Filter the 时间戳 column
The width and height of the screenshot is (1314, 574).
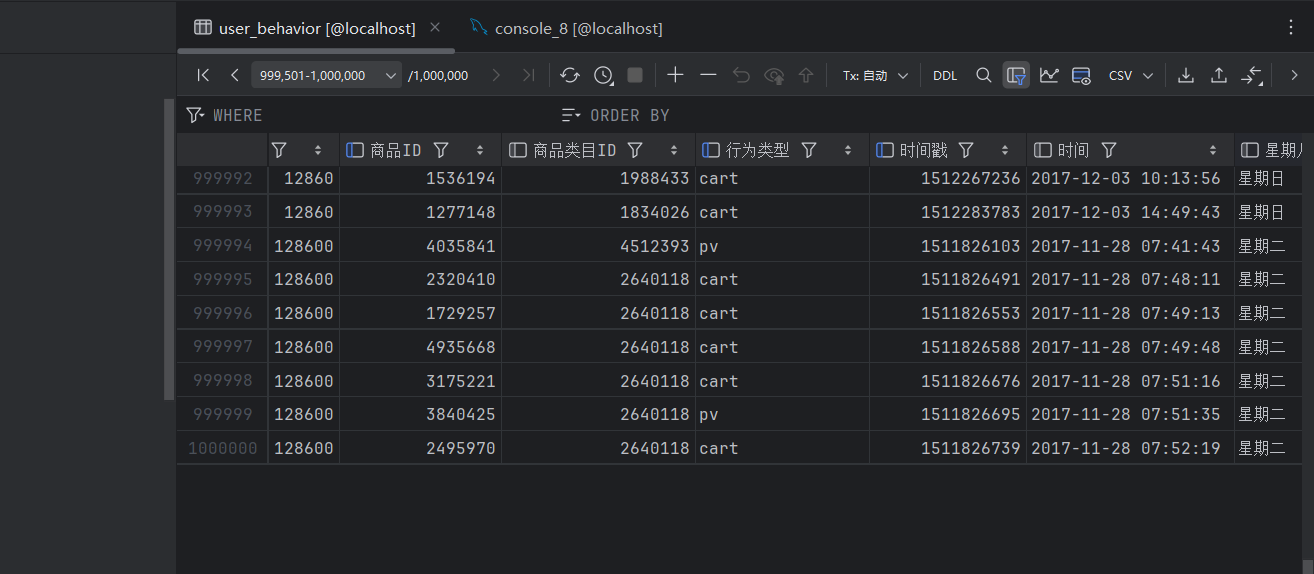966,150
